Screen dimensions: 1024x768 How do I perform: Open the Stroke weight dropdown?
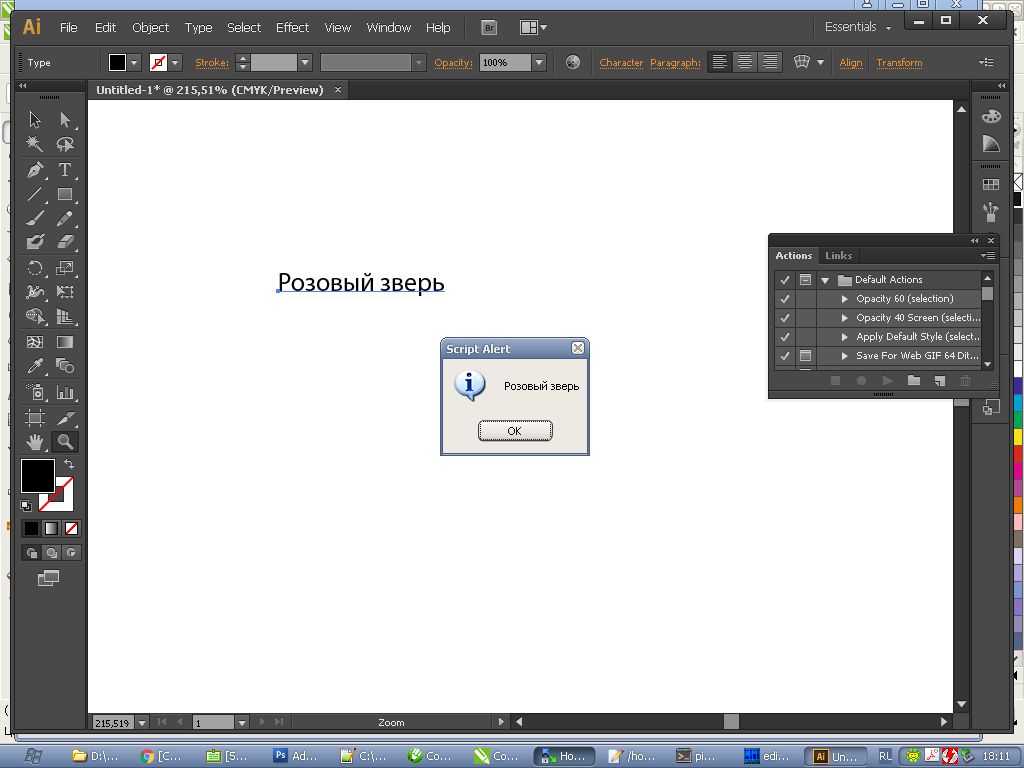coord(305,63)
